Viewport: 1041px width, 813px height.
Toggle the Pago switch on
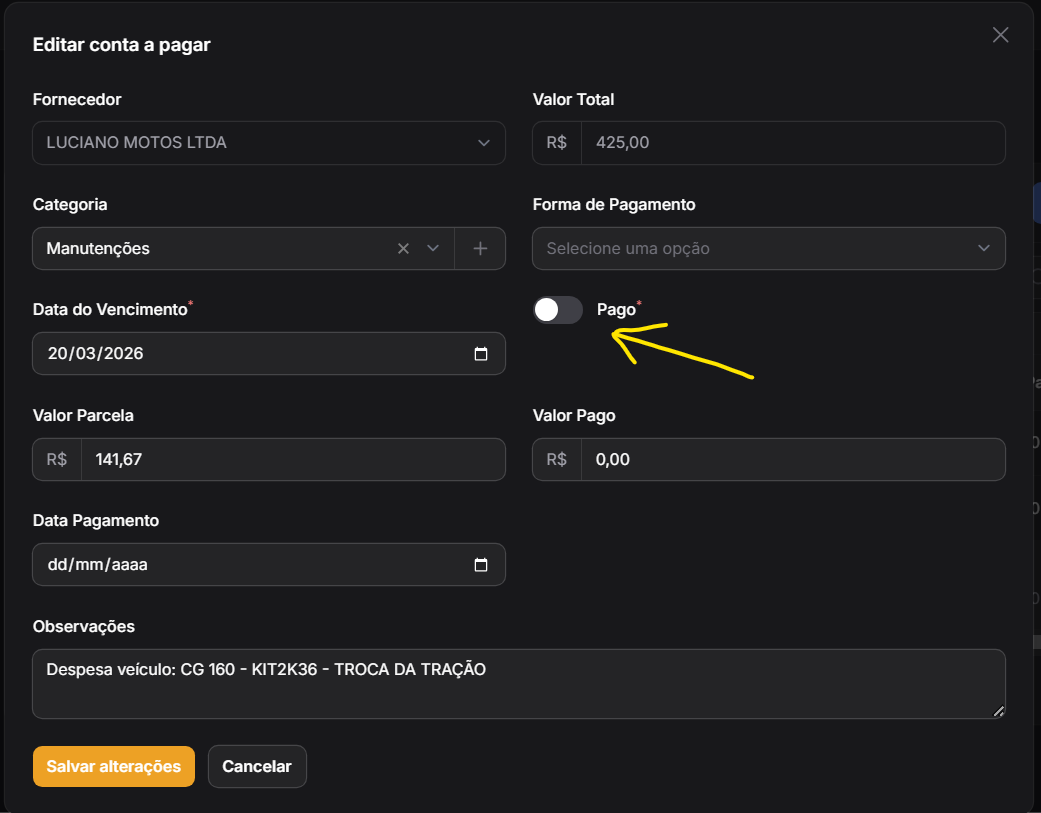click(x=558, y=310)
